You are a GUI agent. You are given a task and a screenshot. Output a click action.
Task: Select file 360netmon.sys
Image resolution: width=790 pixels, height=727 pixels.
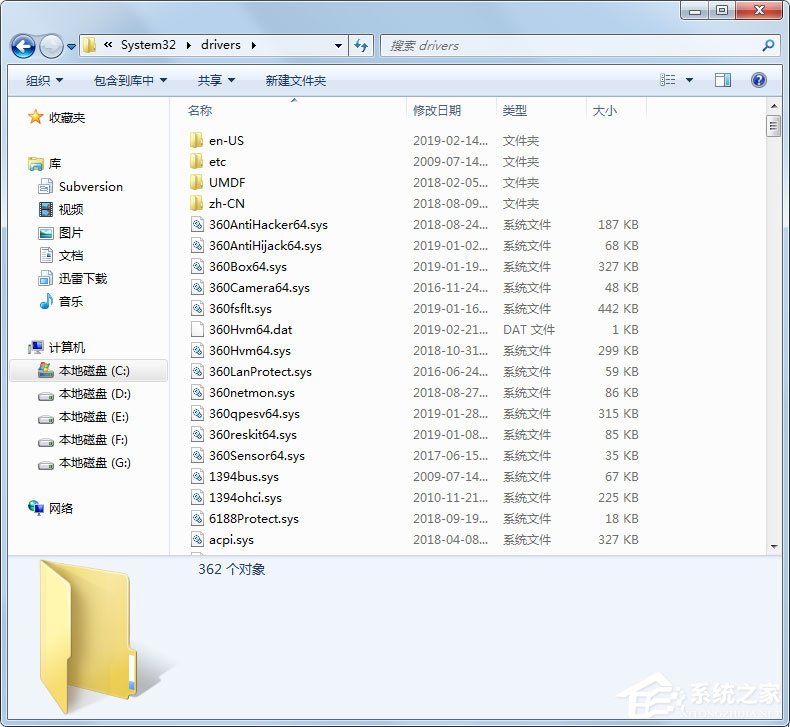pyautogui.click(x=252, y=392)
